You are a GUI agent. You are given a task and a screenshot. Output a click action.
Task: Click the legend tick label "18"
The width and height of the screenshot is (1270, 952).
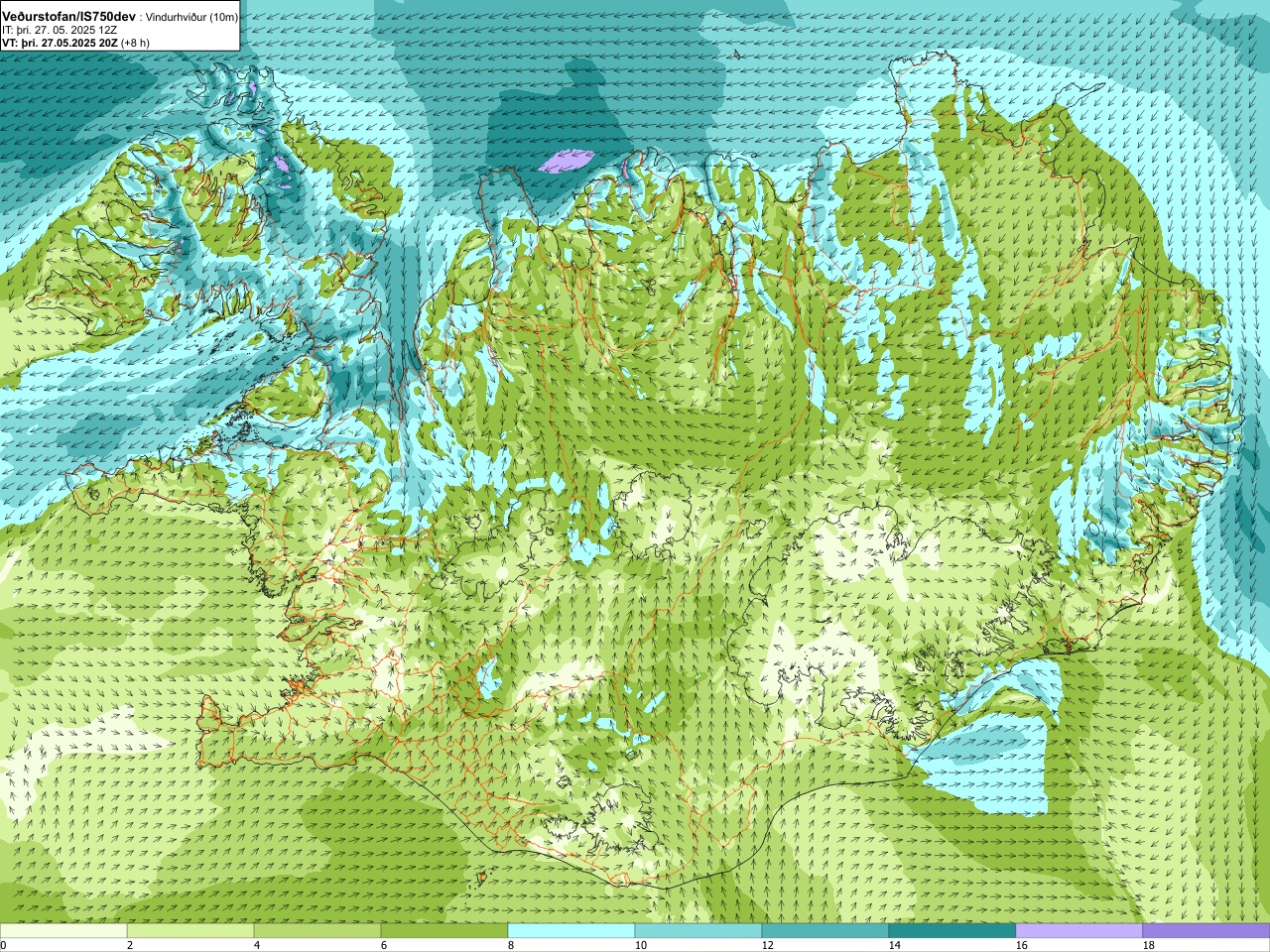[x=1148, y=945]
